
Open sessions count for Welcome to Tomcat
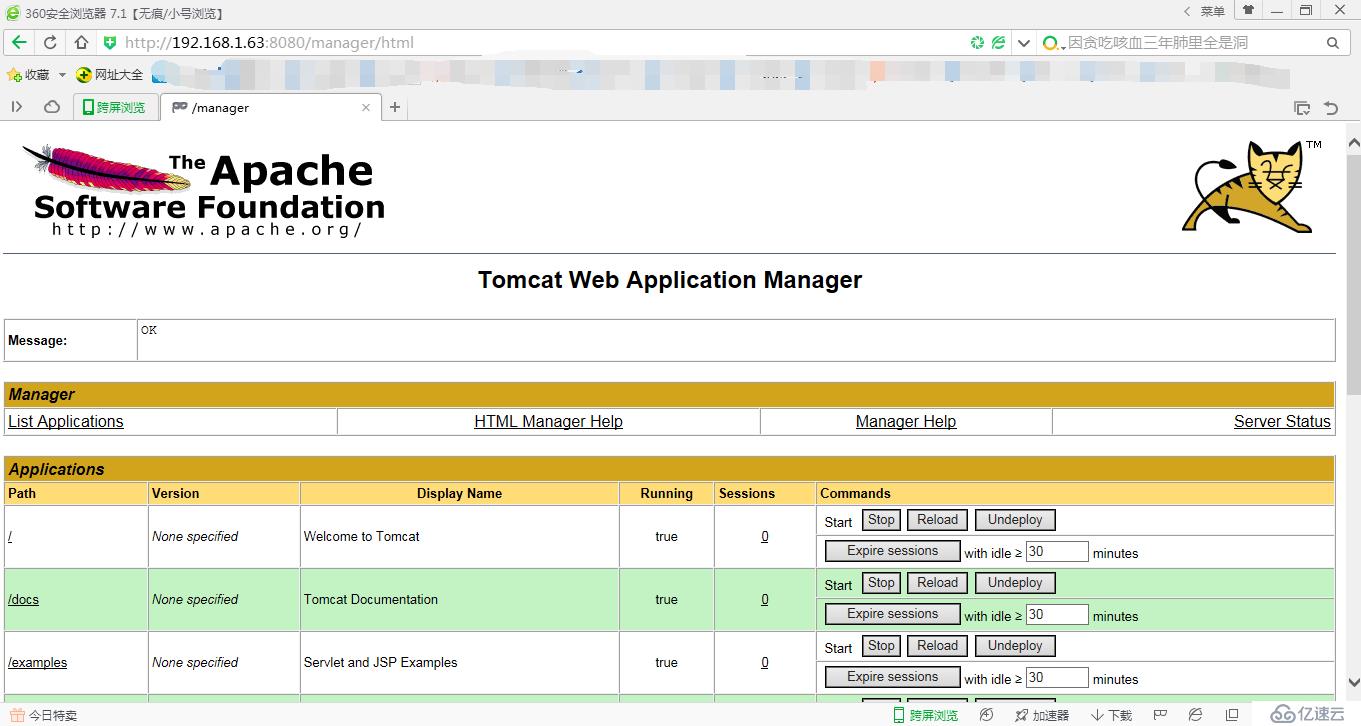[765, 537]
